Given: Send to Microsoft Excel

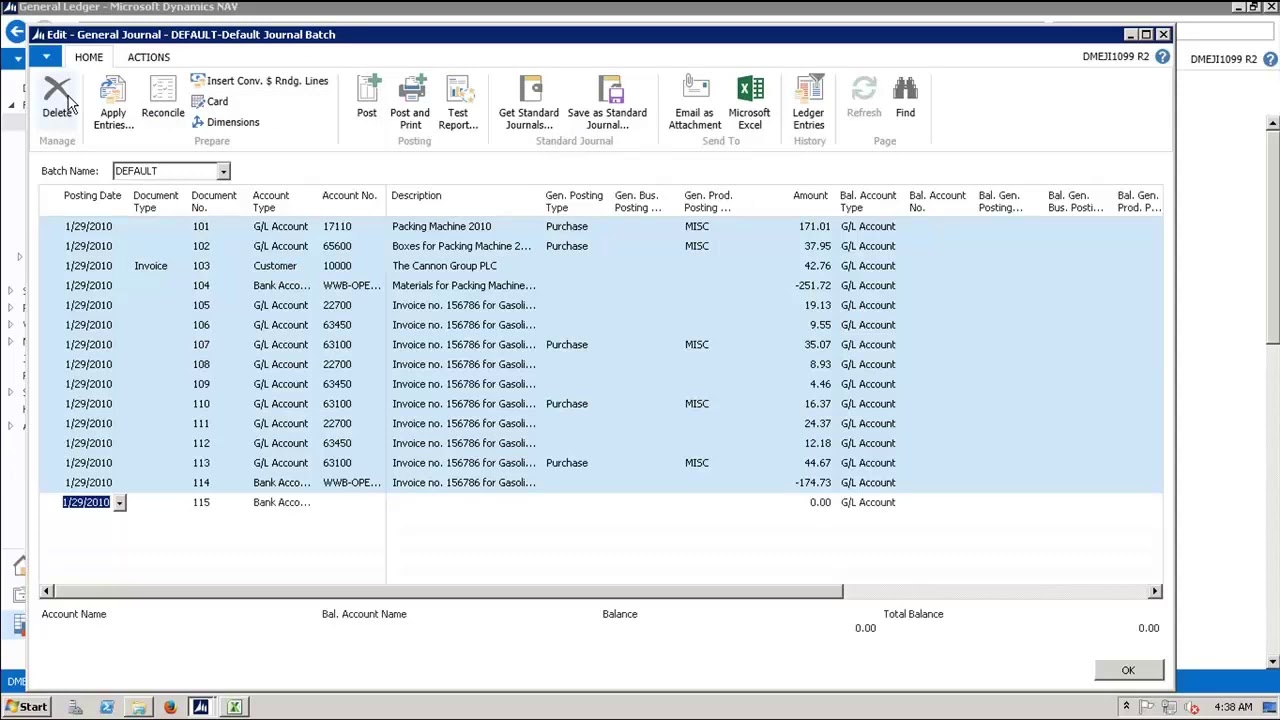Looking at the screenshot, I should click(749, 104).
